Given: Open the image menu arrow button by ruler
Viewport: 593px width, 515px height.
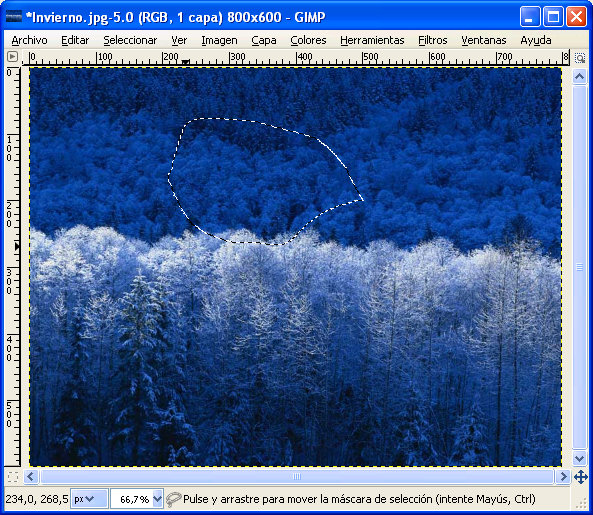Looking at the screenshot, I should [12, 57].
